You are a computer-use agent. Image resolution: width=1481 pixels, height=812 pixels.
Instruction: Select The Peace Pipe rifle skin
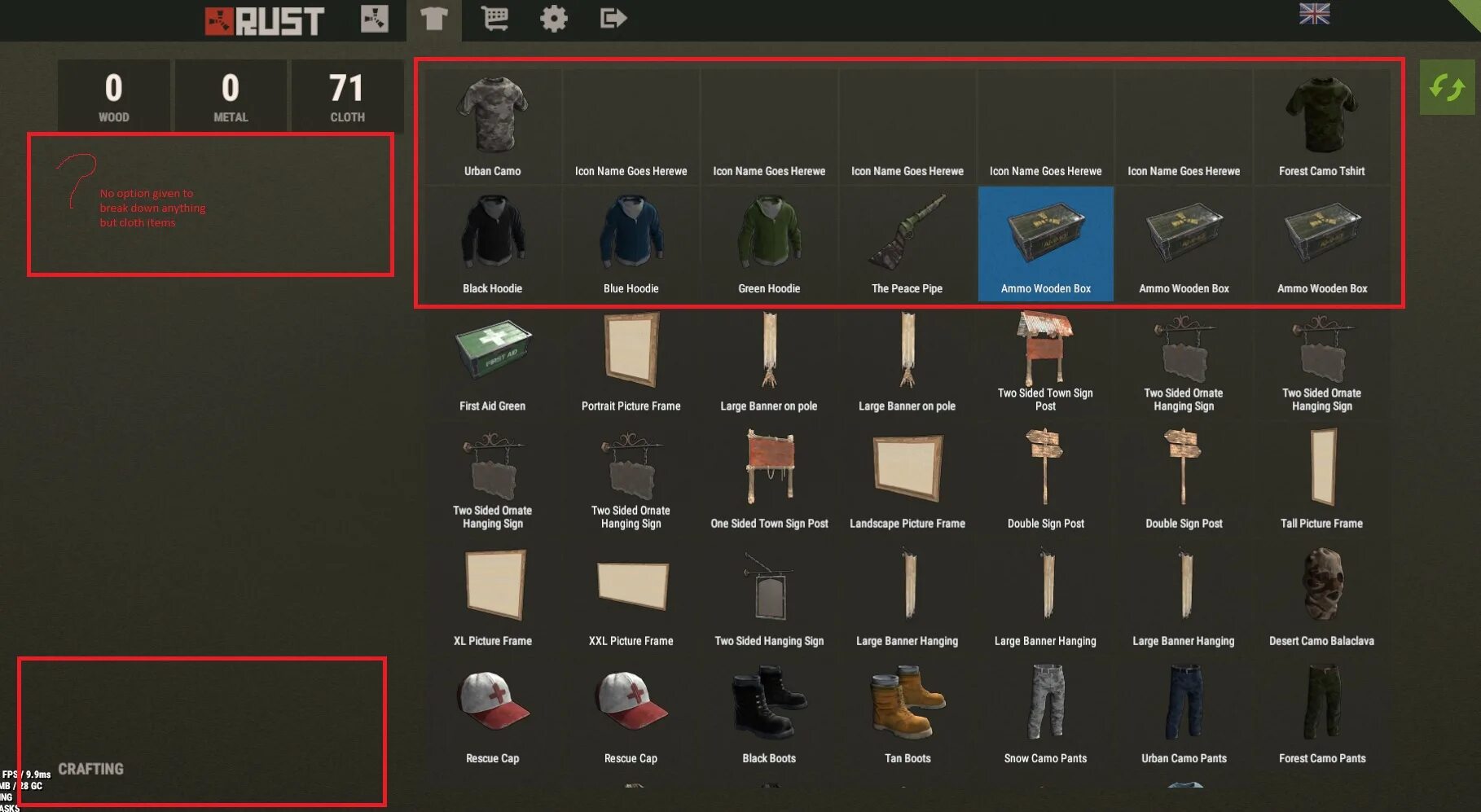(907, 243)
